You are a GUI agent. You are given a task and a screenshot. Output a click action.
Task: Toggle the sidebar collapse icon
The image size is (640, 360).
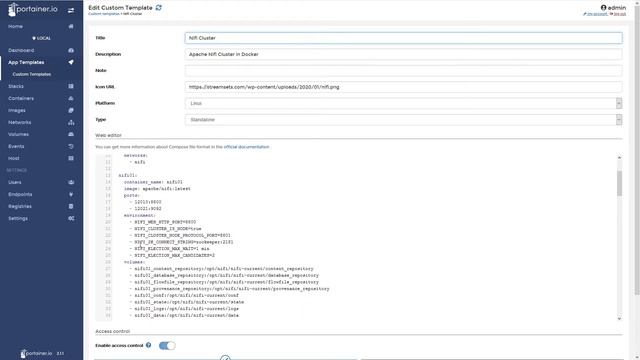point(71,10)
